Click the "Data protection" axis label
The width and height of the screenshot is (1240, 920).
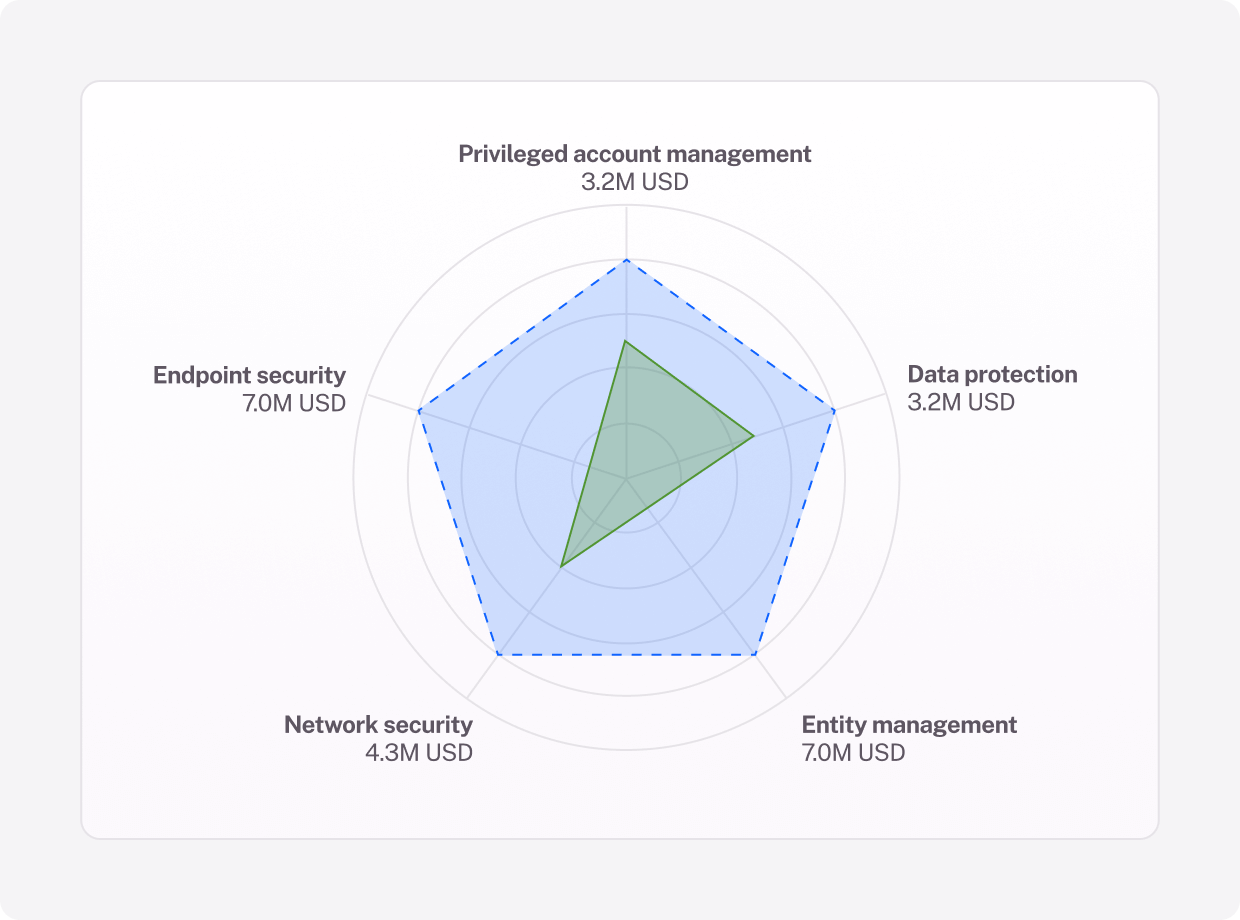992,375
